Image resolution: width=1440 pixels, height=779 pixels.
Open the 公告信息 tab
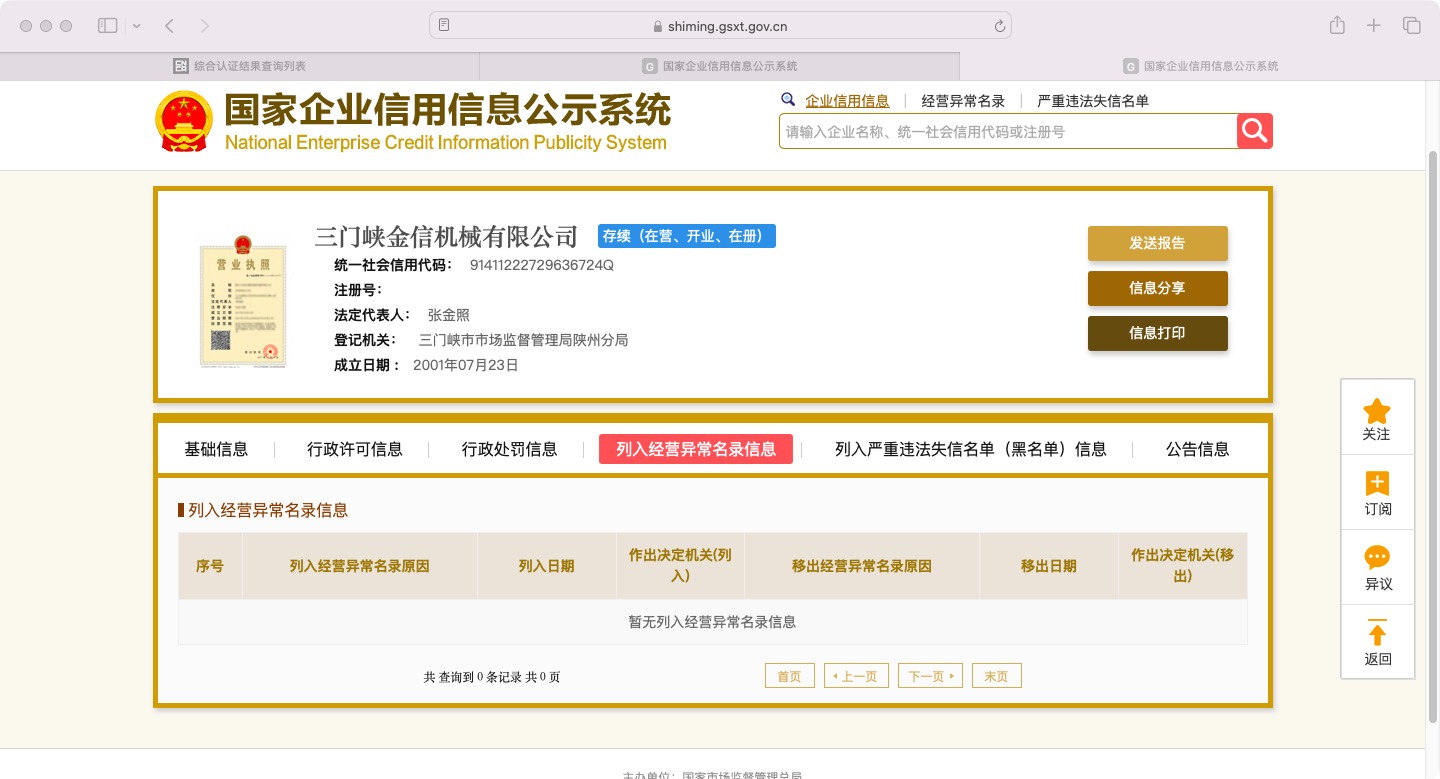click(x=1197, y=449)
